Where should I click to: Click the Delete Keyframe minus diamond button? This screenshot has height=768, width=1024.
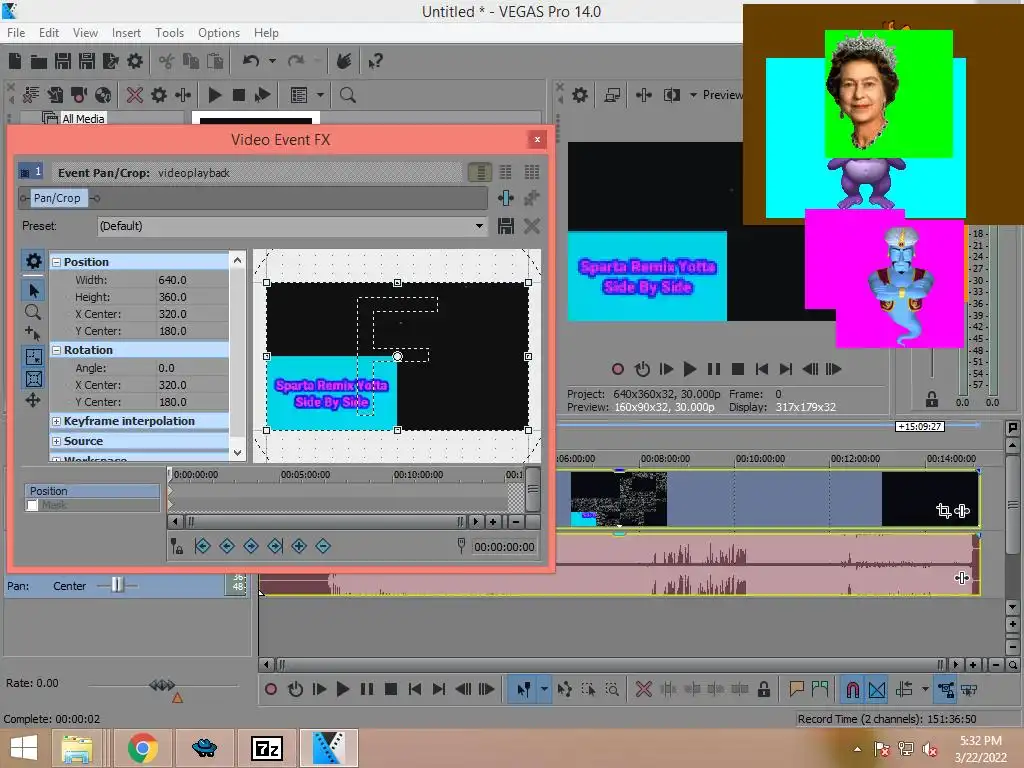(323, 546)
